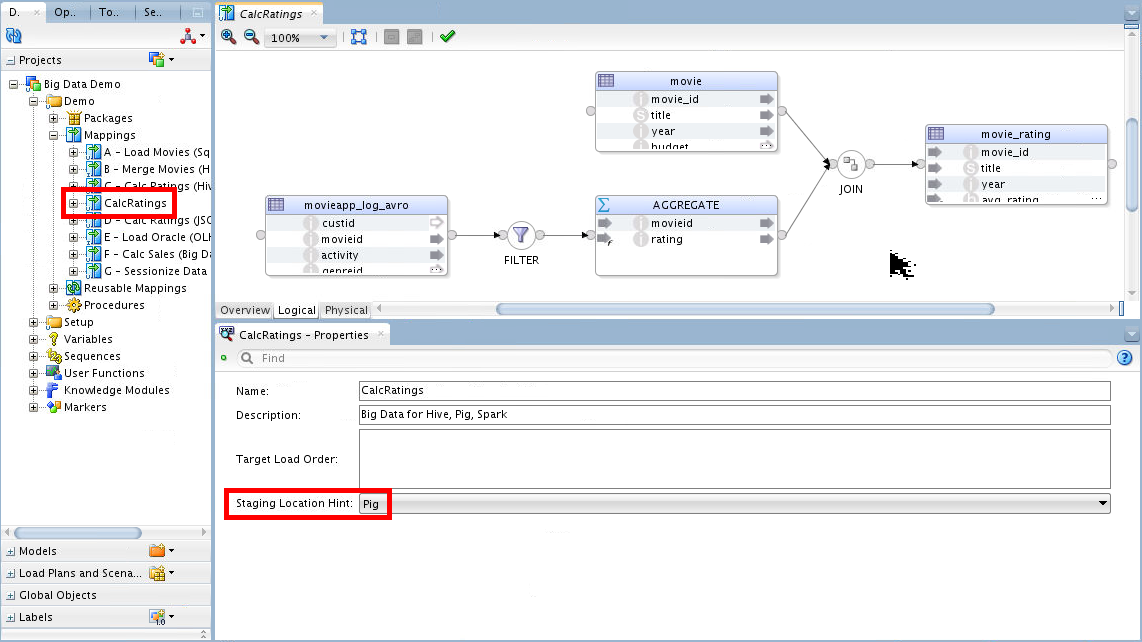Screen dimensions: 1142x642
Task: Zoom in on the mapping diagram
Action: (x=229, y=36)
